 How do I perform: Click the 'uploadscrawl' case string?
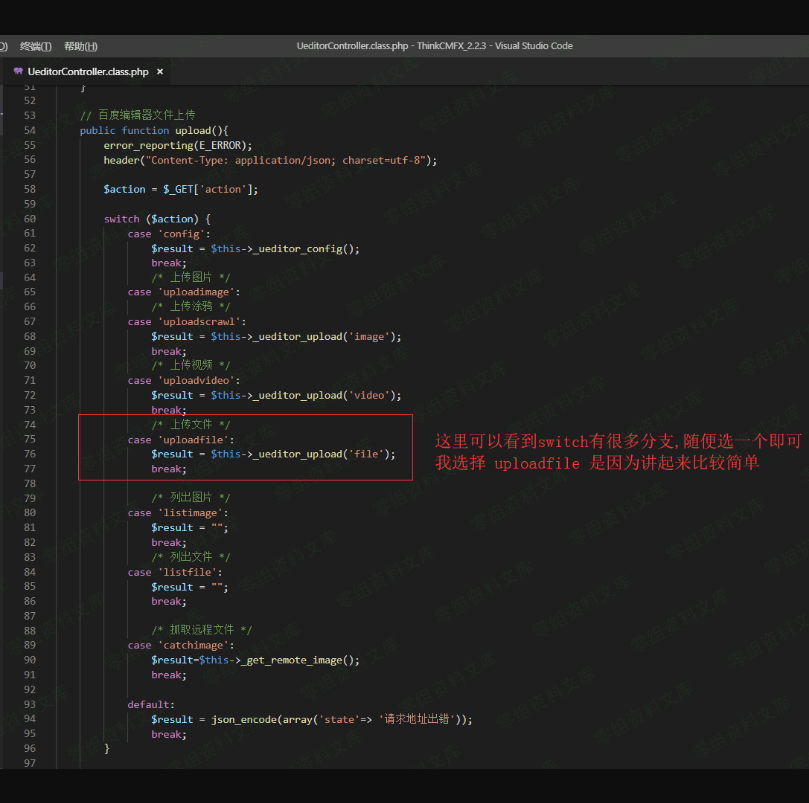coord(201,322)
